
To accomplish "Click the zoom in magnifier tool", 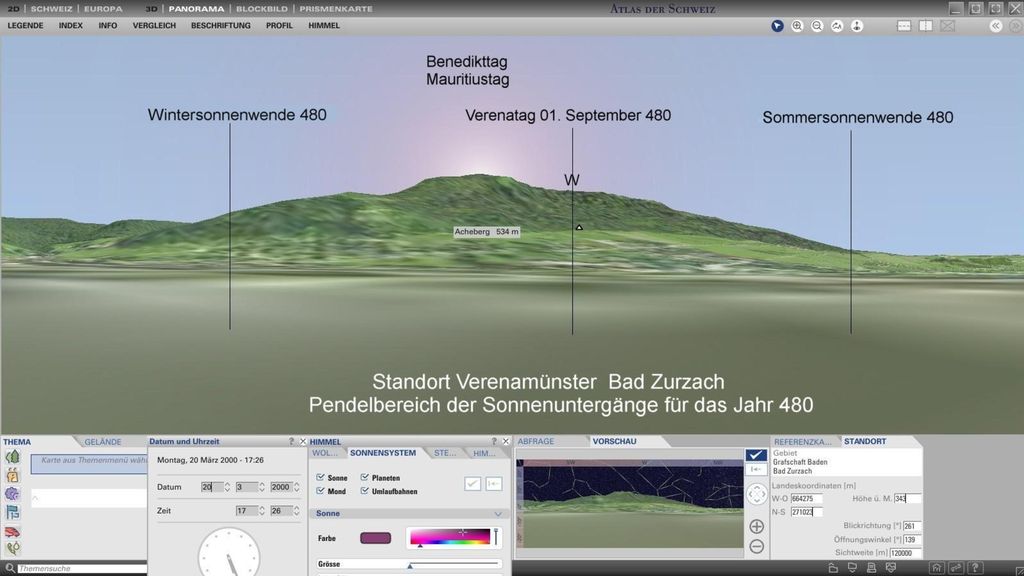I will tap(797, 26).
